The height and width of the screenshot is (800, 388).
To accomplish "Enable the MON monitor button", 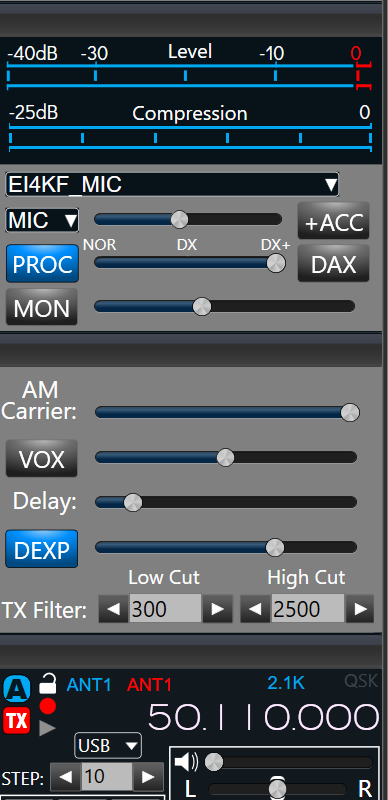I will pyautogui.click(x=42, y=308).
